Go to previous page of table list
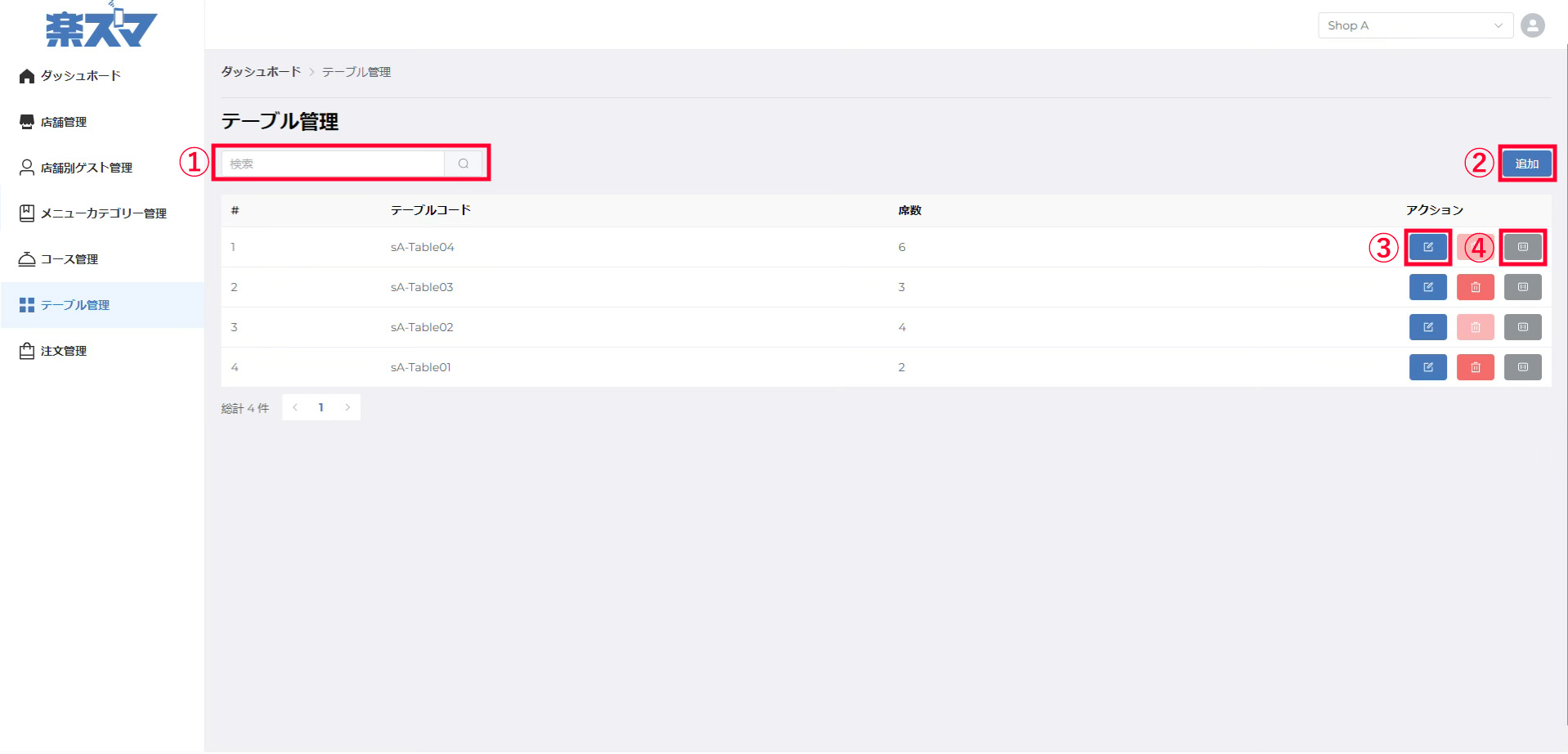Viewport: 1568px width, 754px height. [x=295, y=407]
